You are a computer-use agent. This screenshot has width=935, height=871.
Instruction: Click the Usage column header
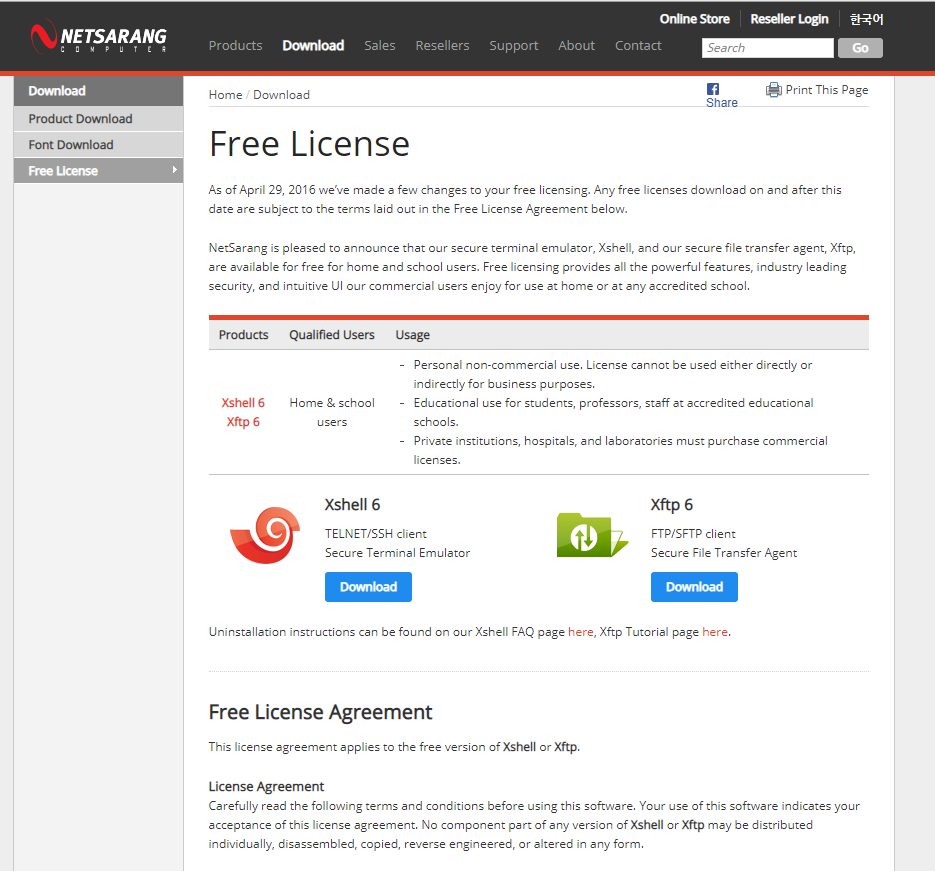tap(413, 334)
